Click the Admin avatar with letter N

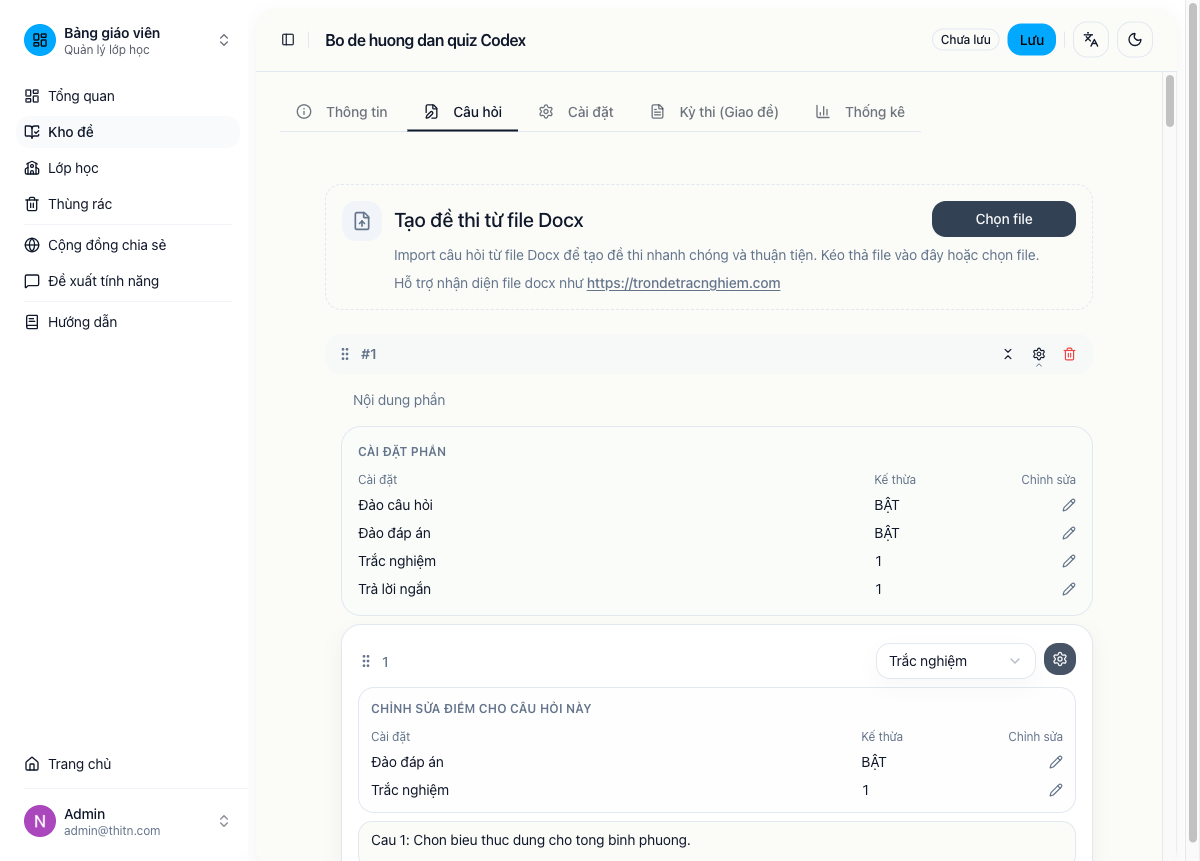point(40,821)
